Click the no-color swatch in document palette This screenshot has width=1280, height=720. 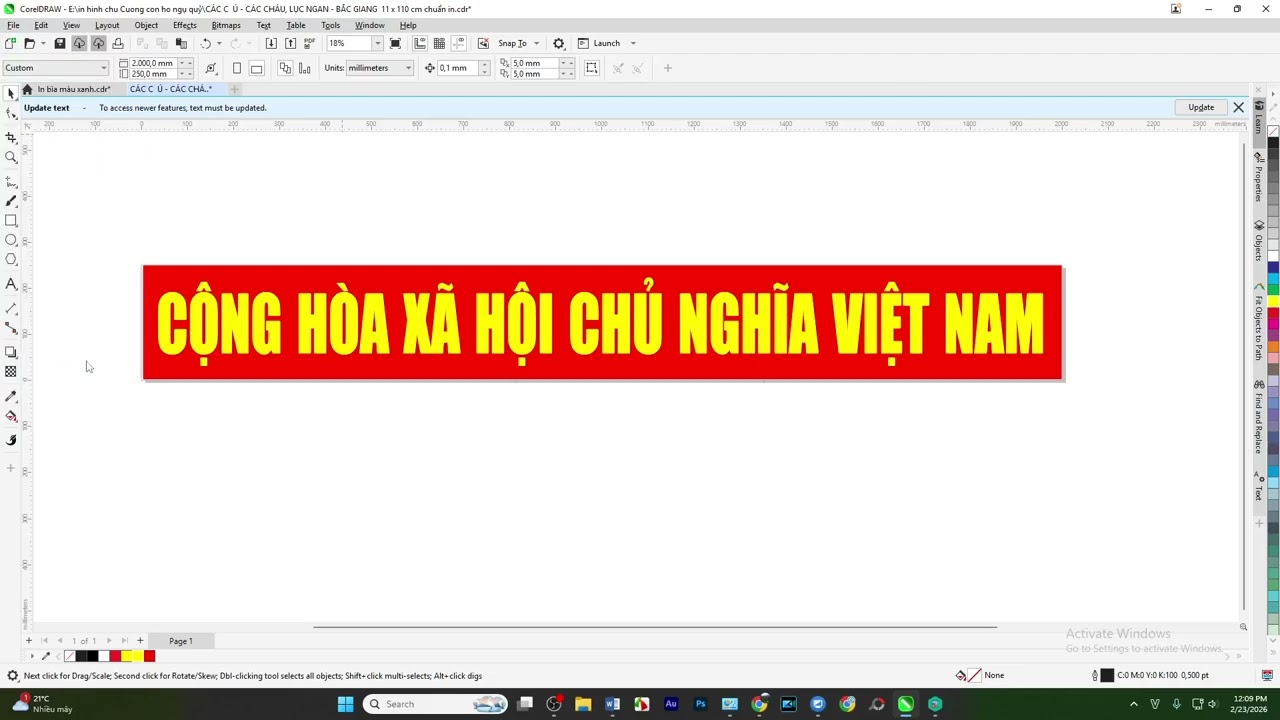coord(69,656)
